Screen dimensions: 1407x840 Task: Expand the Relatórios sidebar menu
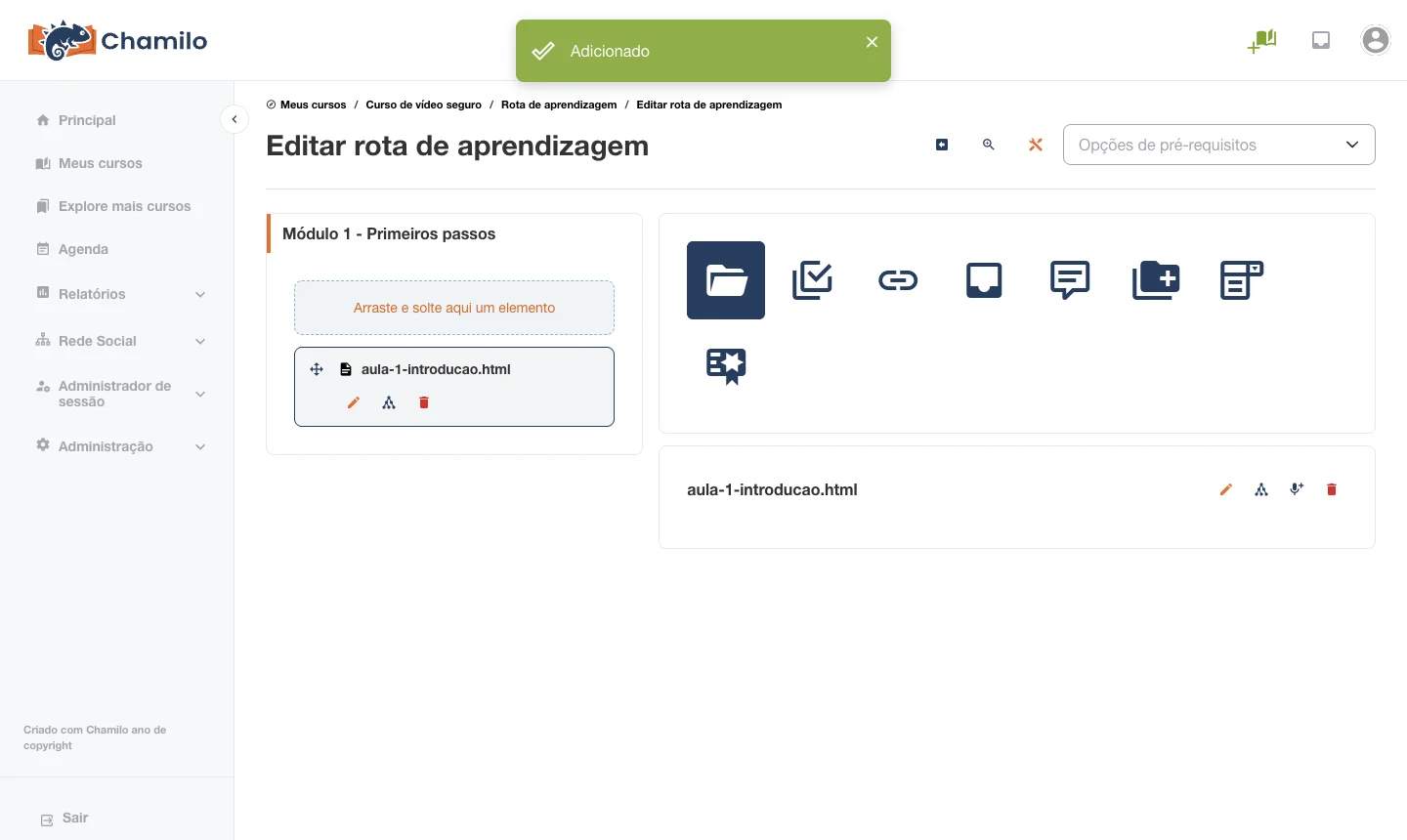(121, 294)
